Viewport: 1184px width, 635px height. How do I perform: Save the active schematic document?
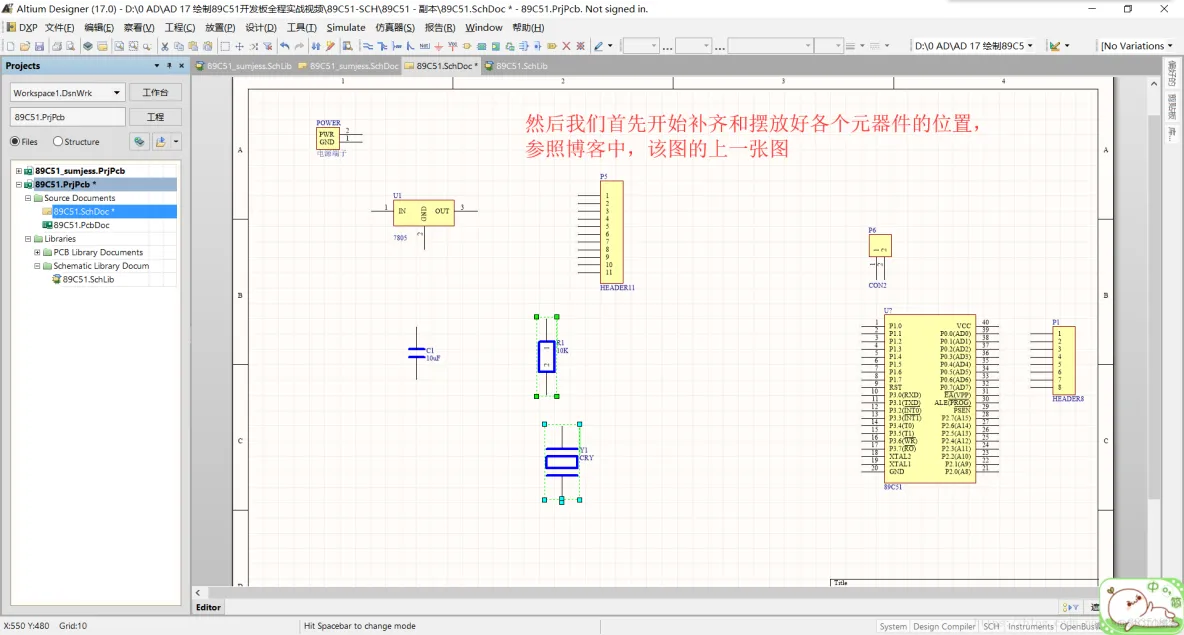tap(39, 46)
